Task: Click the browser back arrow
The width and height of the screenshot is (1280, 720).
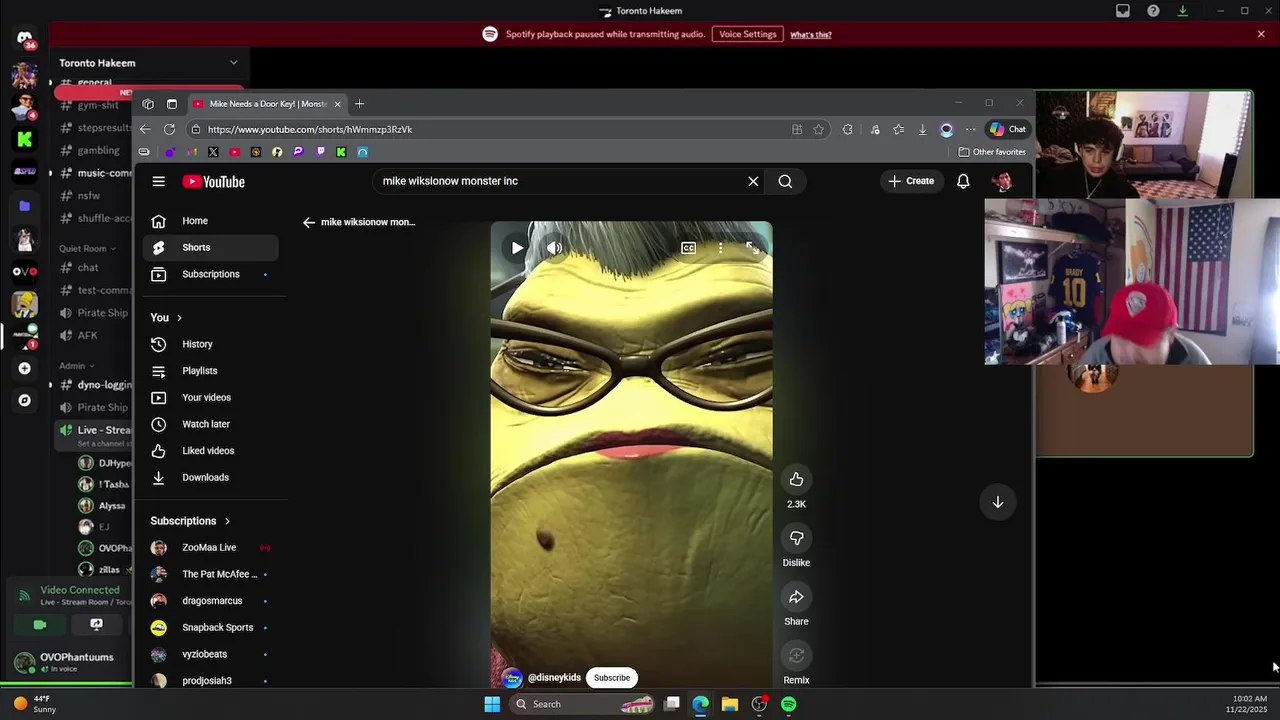Action: (x=145, y=129)
